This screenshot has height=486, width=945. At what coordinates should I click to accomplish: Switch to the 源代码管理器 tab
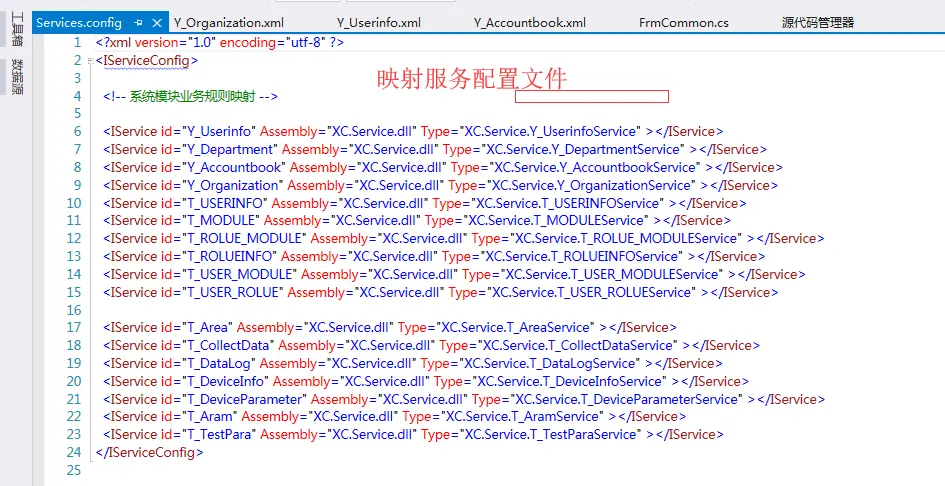817,23
